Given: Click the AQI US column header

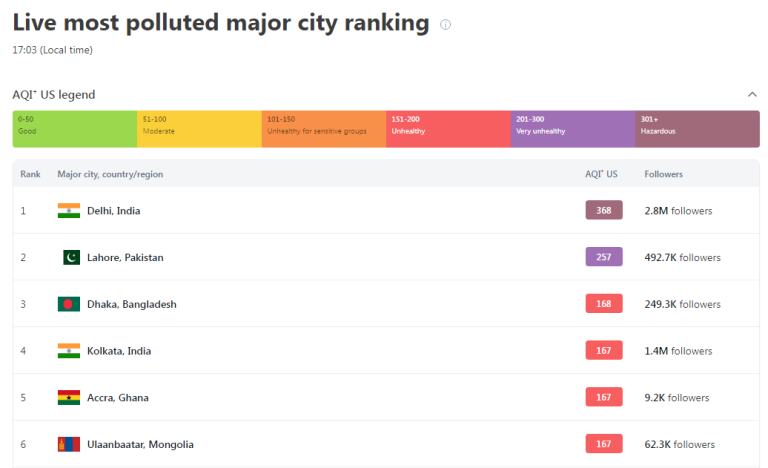Looking at the screenshot, I should pos(601,174).
